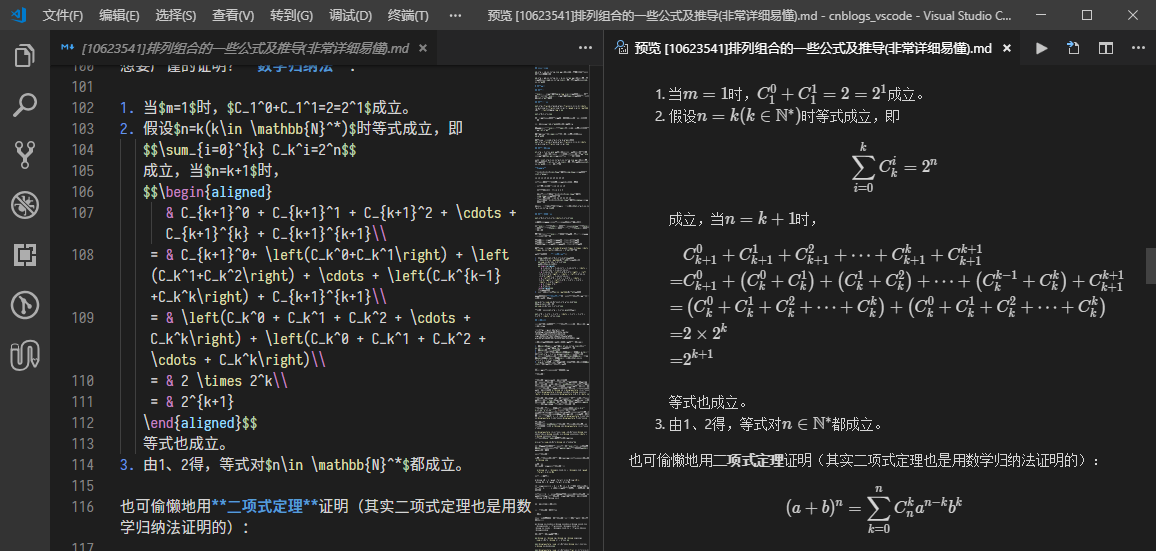Click preview item 2 假设n=k line
Screen dimensions: 1156x551
click(778, 116)
